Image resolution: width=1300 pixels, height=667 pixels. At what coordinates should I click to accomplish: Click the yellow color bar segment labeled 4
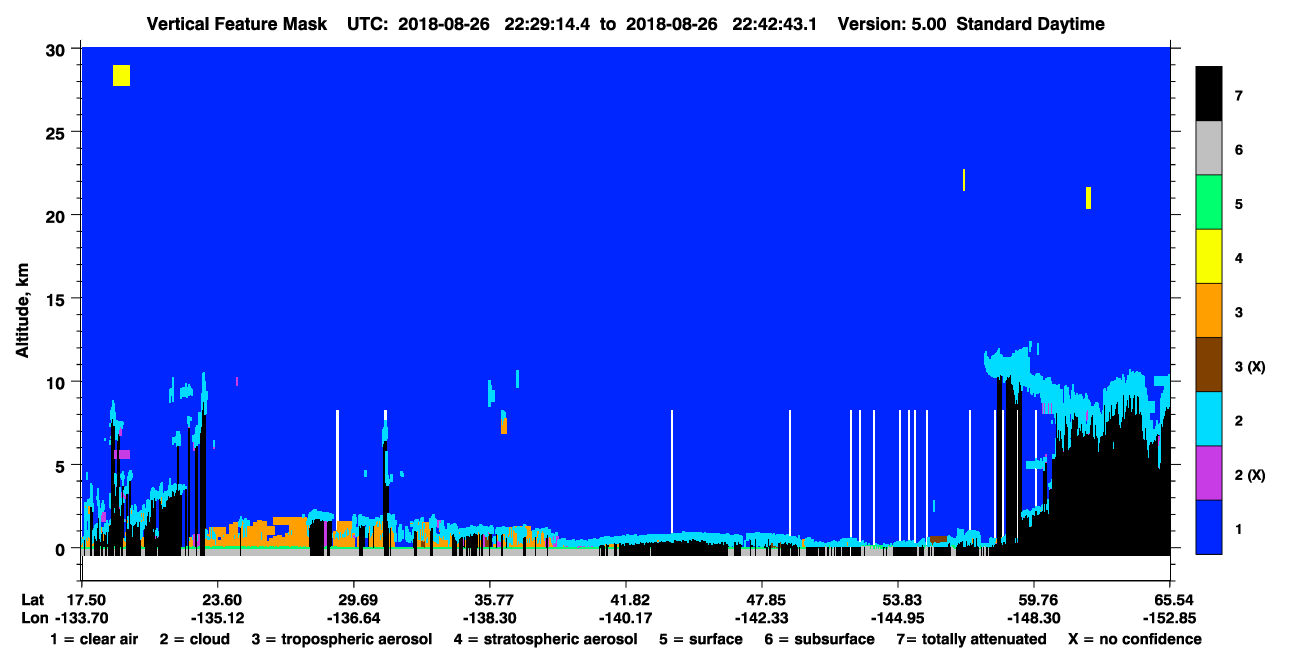tap(1209, 257)
